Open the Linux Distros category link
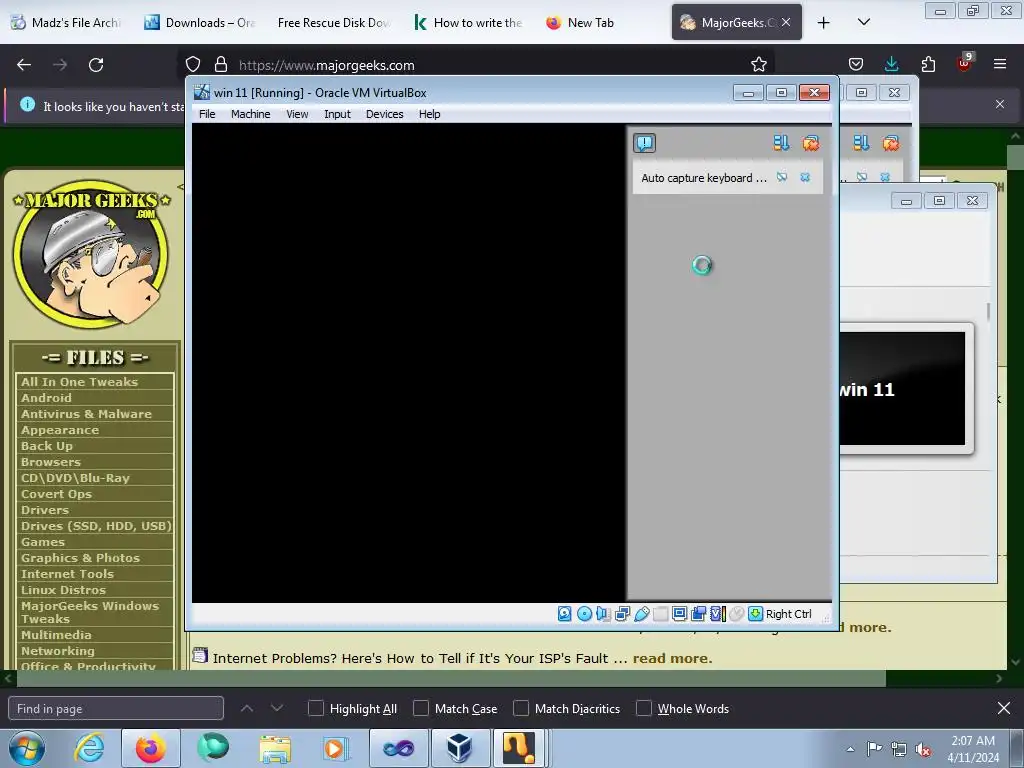Screen dimensions: 1024x768 pyautogui.click(x=63, y=590)
